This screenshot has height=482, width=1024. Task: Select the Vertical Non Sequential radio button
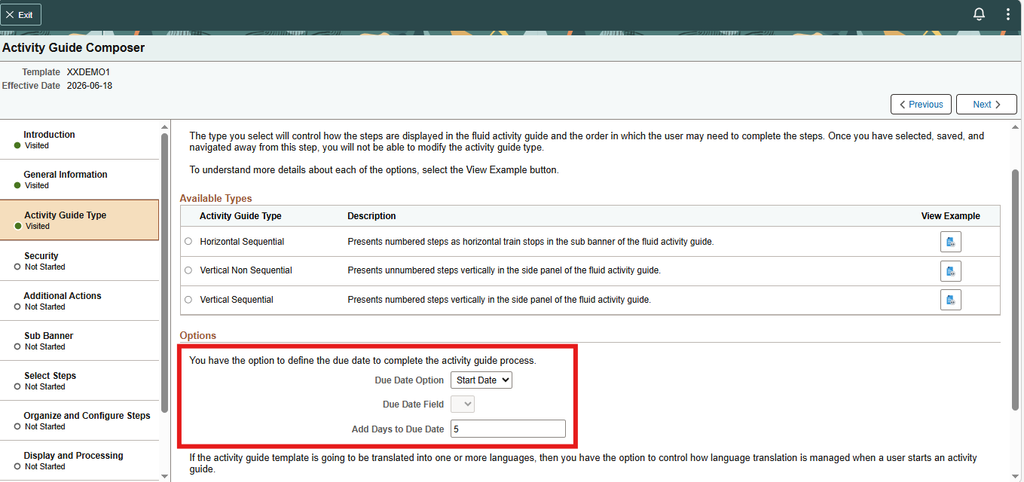click(x=188, y=270)
